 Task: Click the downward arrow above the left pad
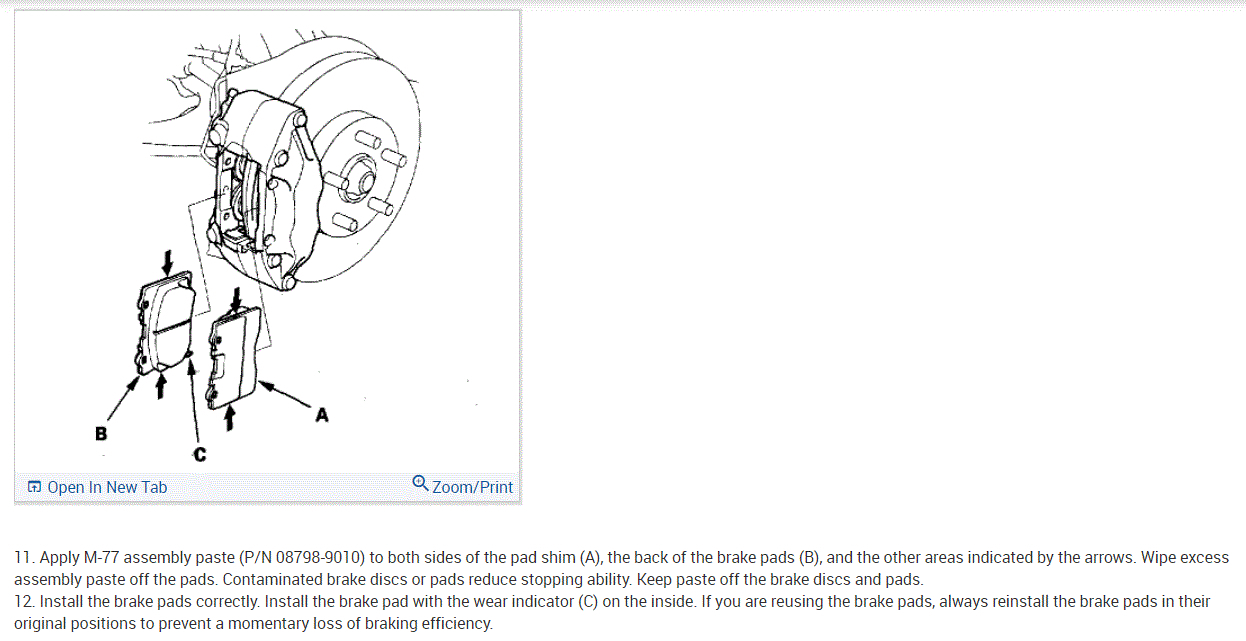pyautogui.click(x=167, y=260)
